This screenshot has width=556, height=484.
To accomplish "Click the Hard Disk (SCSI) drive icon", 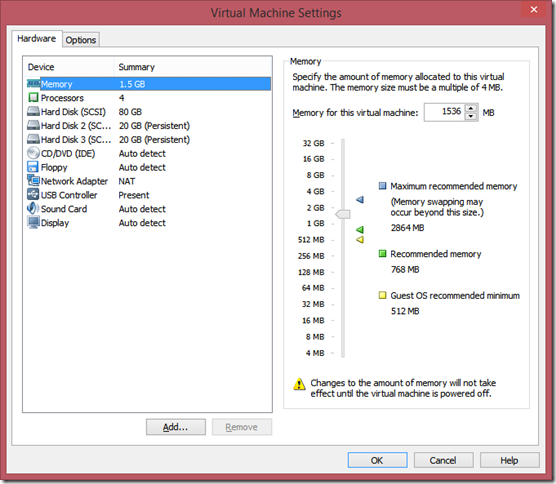I will pos(33,111).
